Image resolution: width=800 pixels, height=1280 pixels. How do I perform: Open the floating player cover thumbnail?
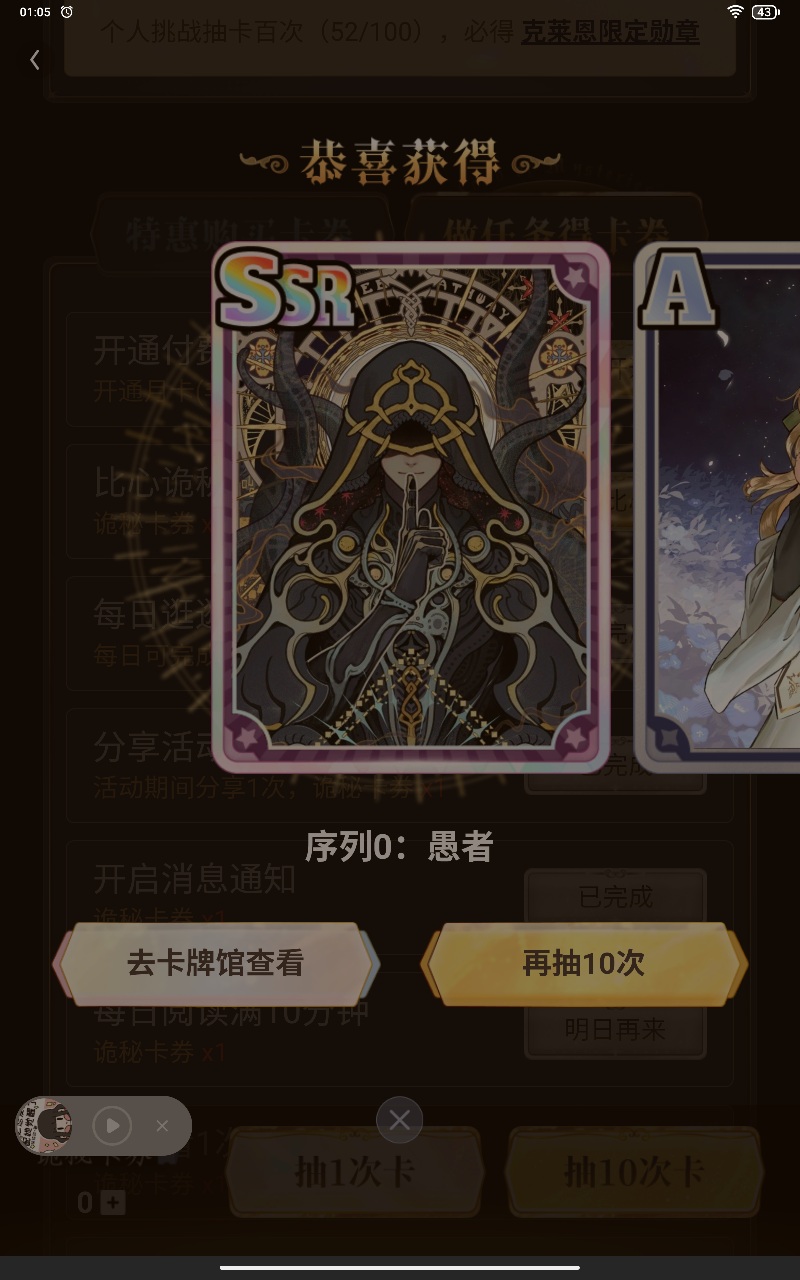pos(43,1126)
